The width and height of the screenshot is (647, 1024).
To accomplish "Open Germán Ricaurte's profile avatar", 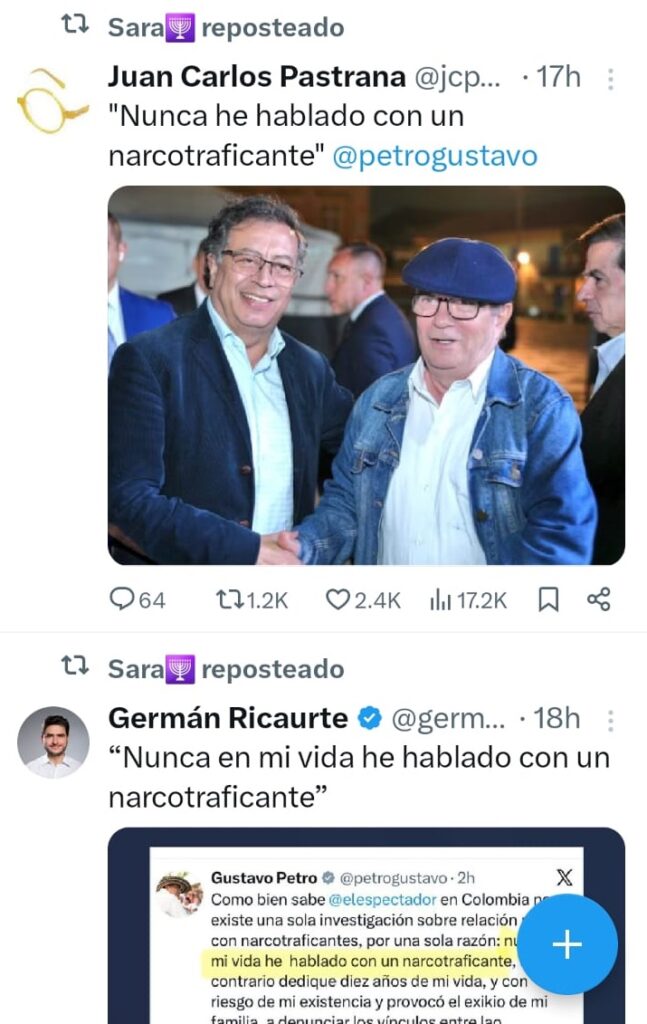I will [52, 743].
